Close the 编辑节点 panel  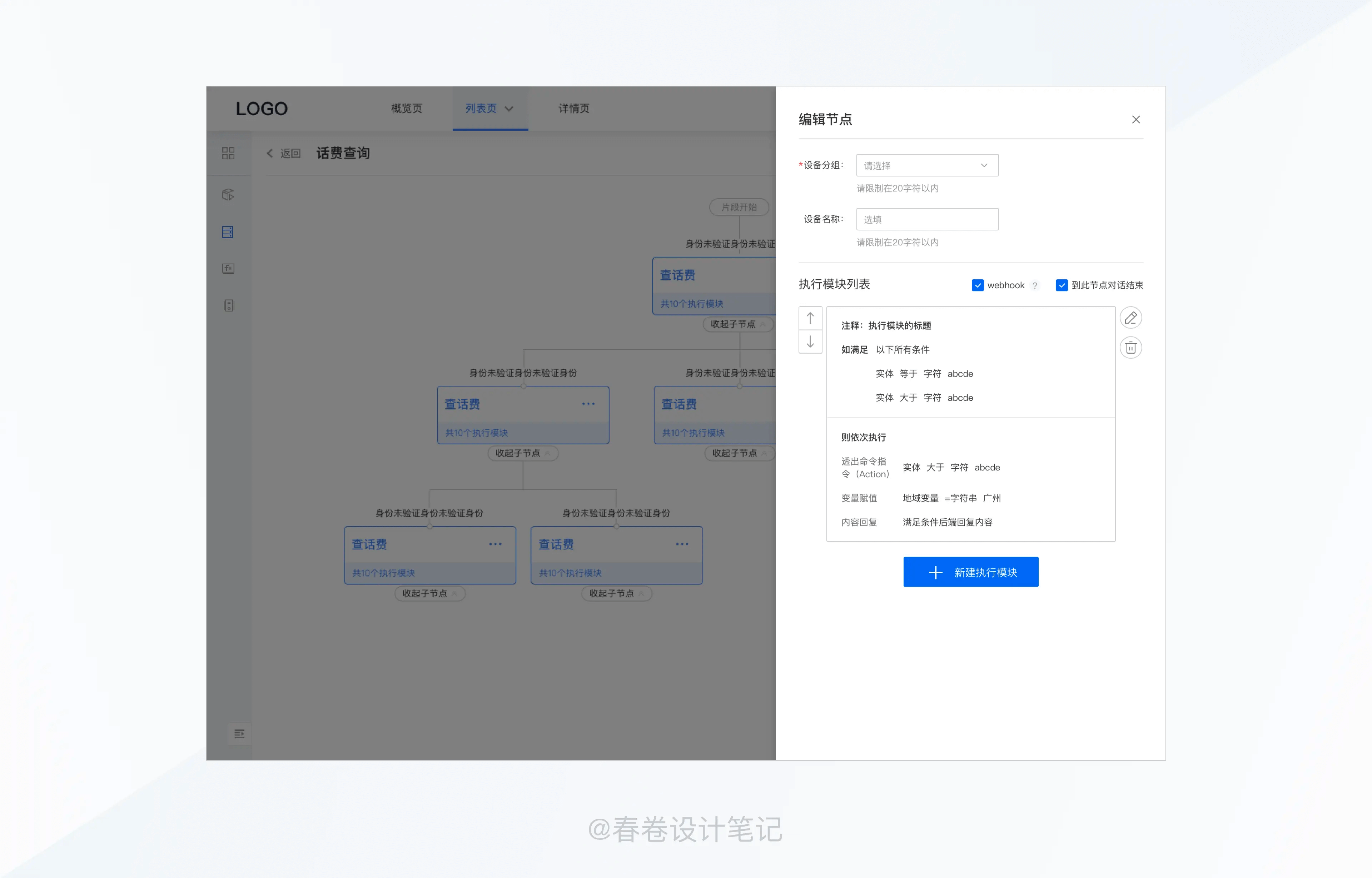pyautogui.click(x=1135, y=120)
